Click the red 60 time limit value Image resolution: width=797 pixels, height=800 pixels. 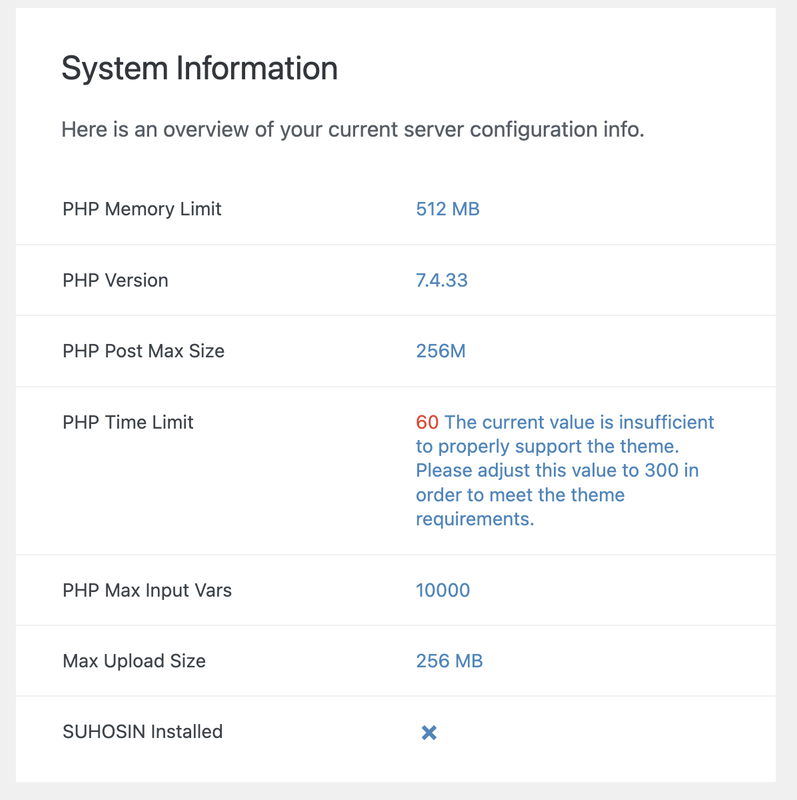[x=427, y=422]
